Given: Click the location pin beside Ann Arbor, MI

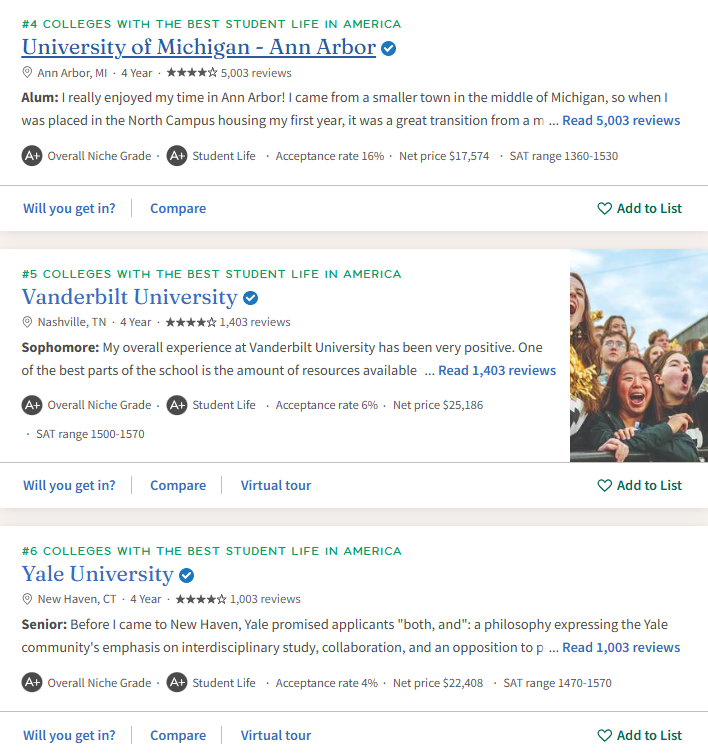Looking at the screenshot, I should [x=27, y=73].
